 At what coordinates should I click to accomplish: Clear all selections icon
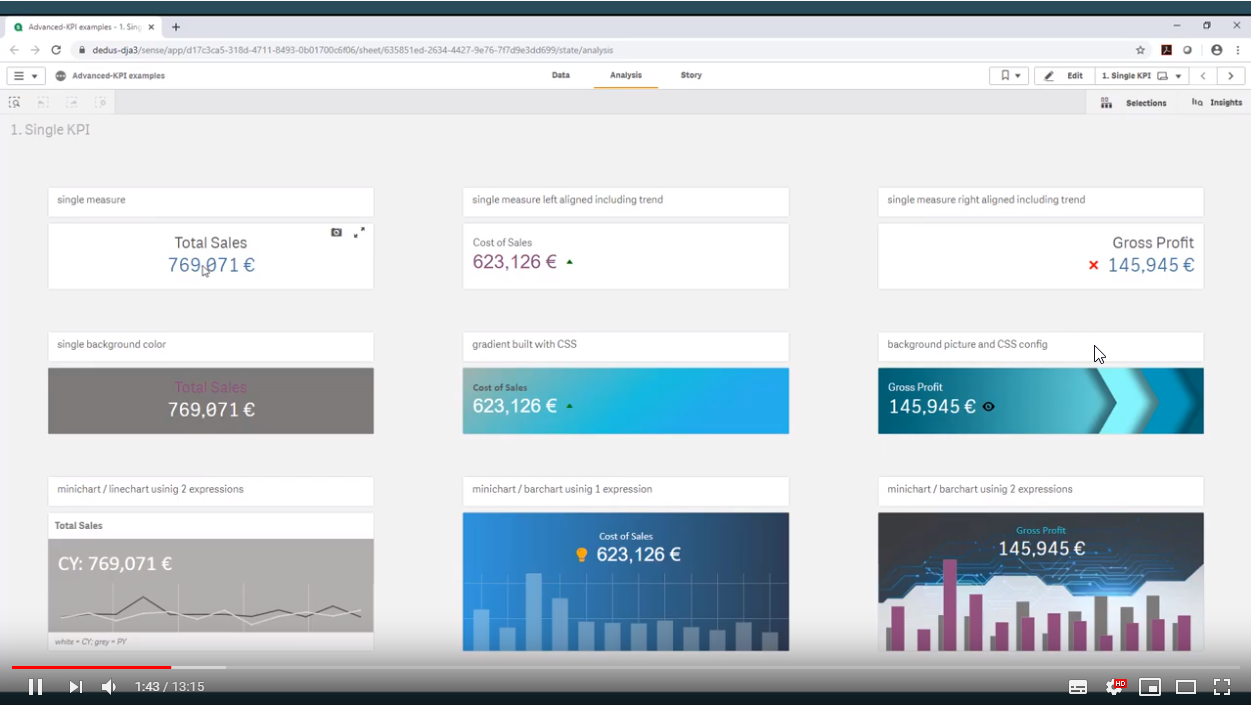(101, 102)
